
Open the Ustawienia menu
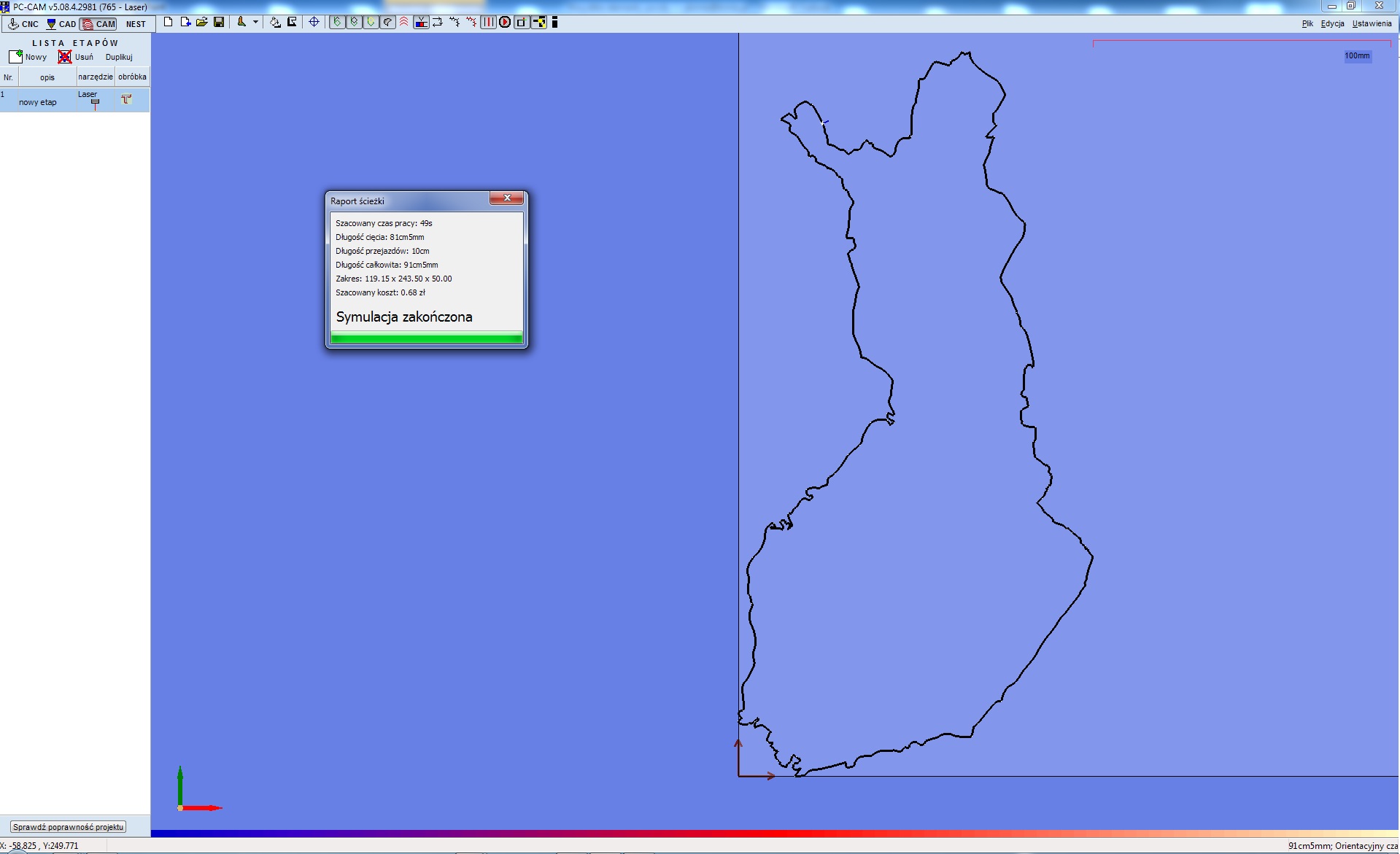1372,23
